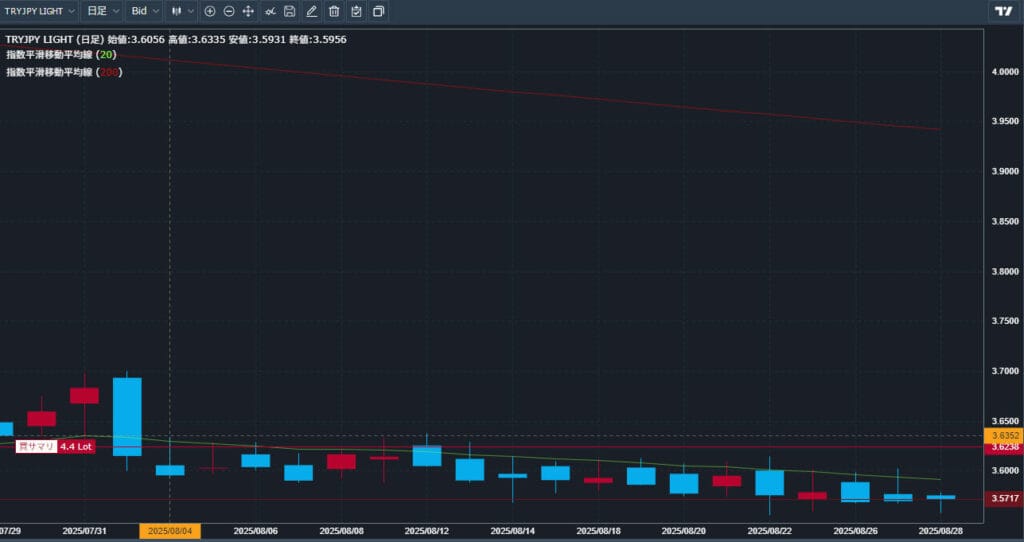Click the zoom in plus icon
The width and height of the screenshot is (1024, 542).
tap(210, 11)
